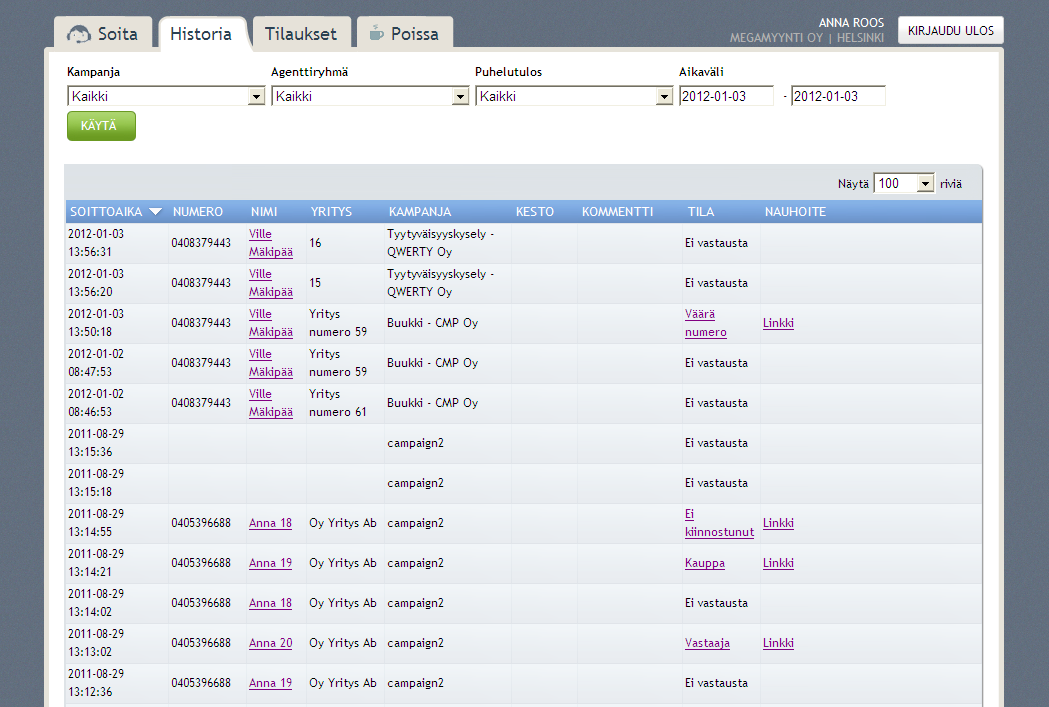
Task: Click the coffee cup icon on Poissa tab
Action: 377,32
